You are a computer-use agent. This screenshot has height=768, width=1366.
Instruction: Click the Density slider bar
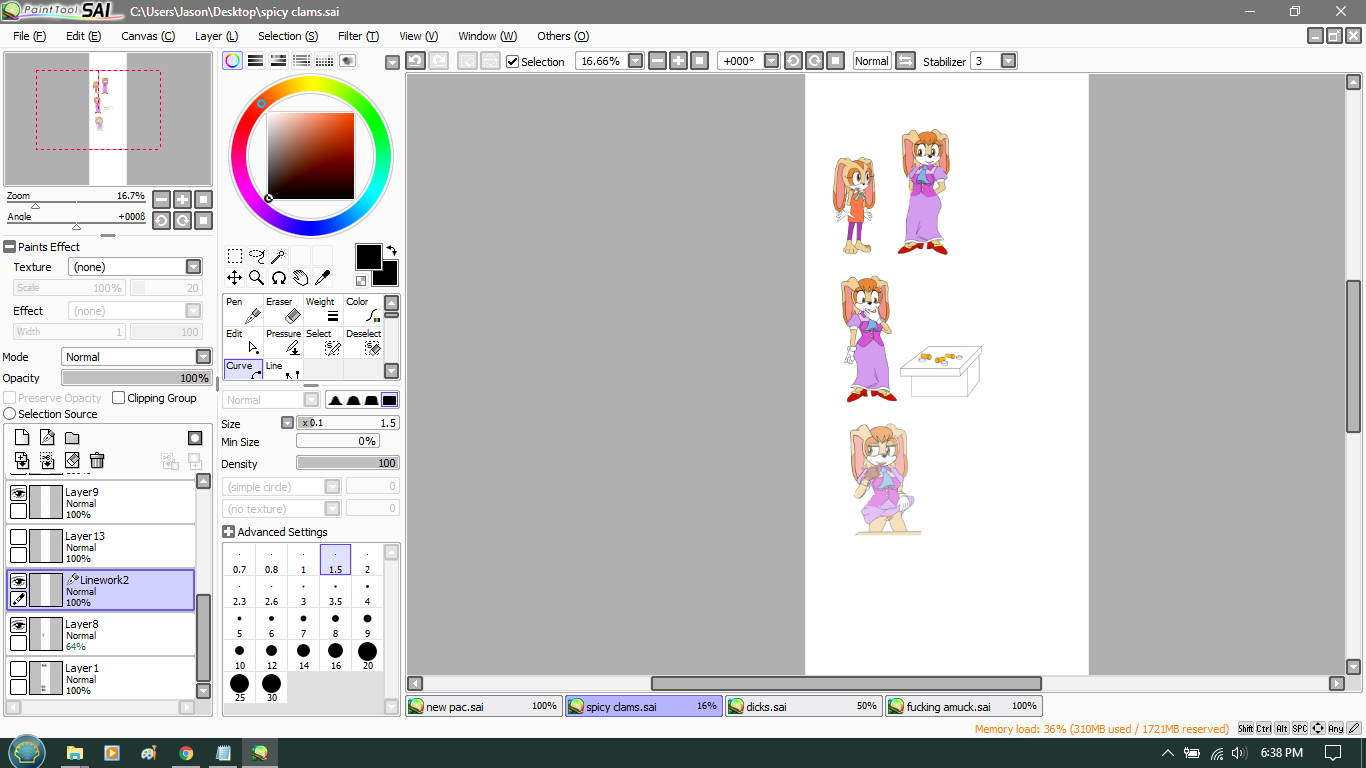pos(347,463)
